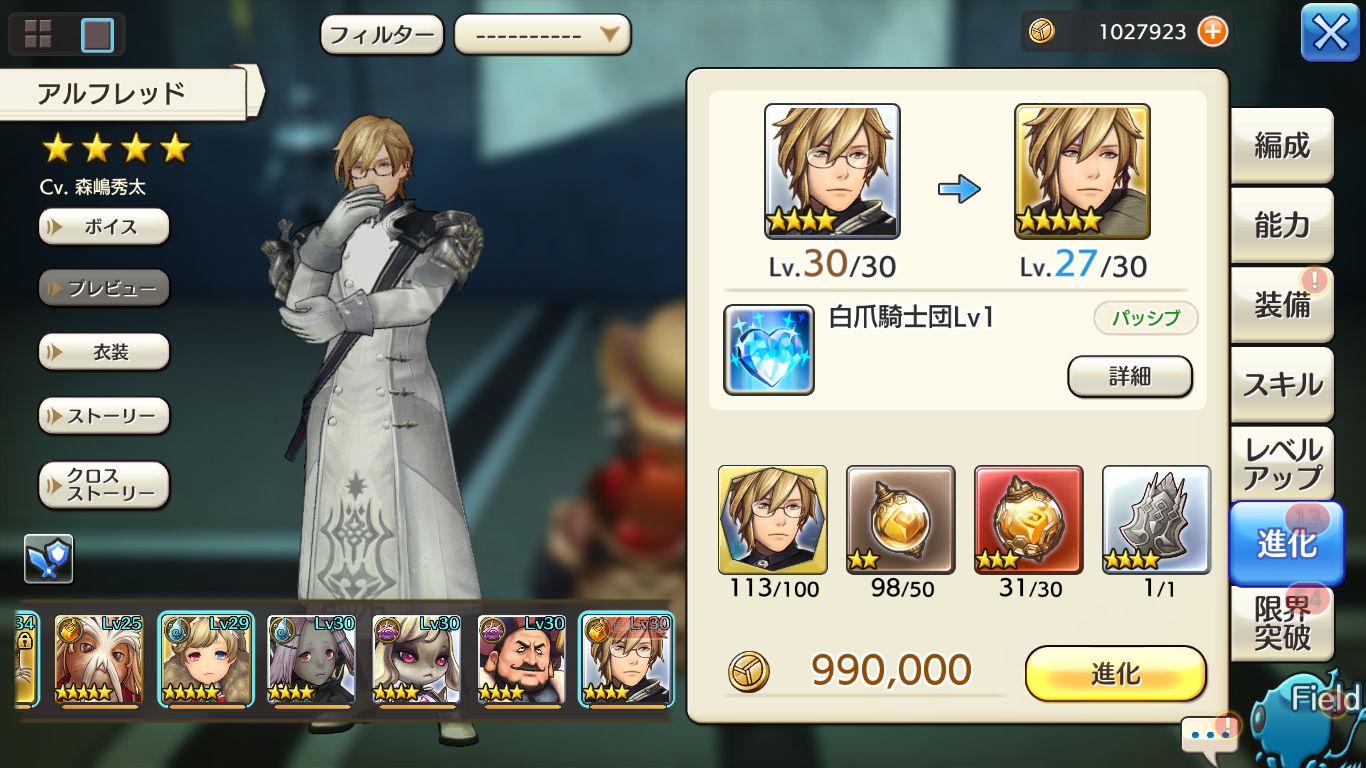Open the chat speech bubble icon
Viewport: 1366px width, 768px height.
tap(1208, 734)
